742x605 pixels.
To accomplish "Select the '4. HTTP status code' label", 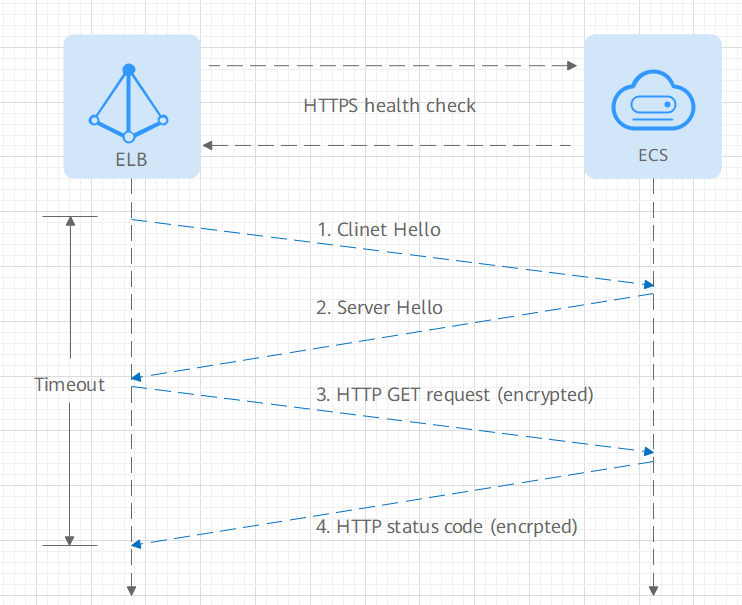I will (447, 525).
